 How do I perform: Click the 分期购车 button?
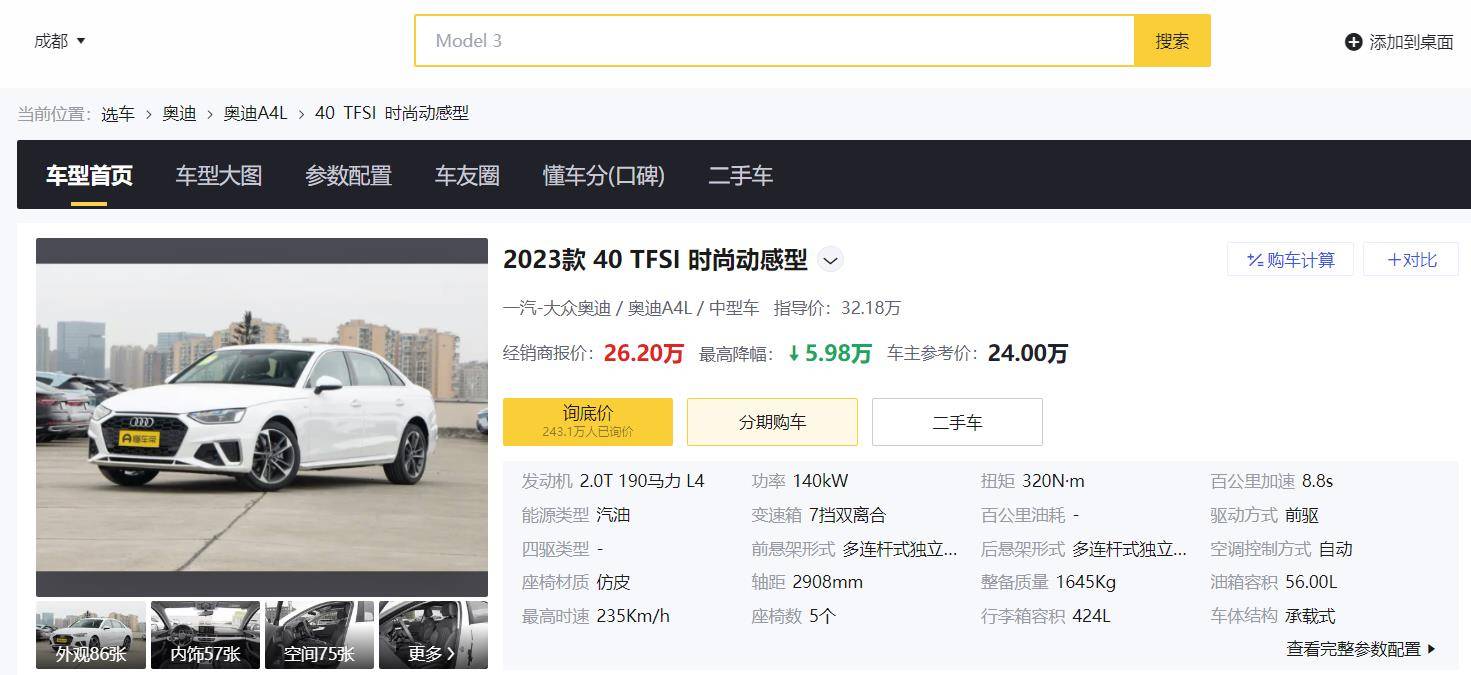771,421
